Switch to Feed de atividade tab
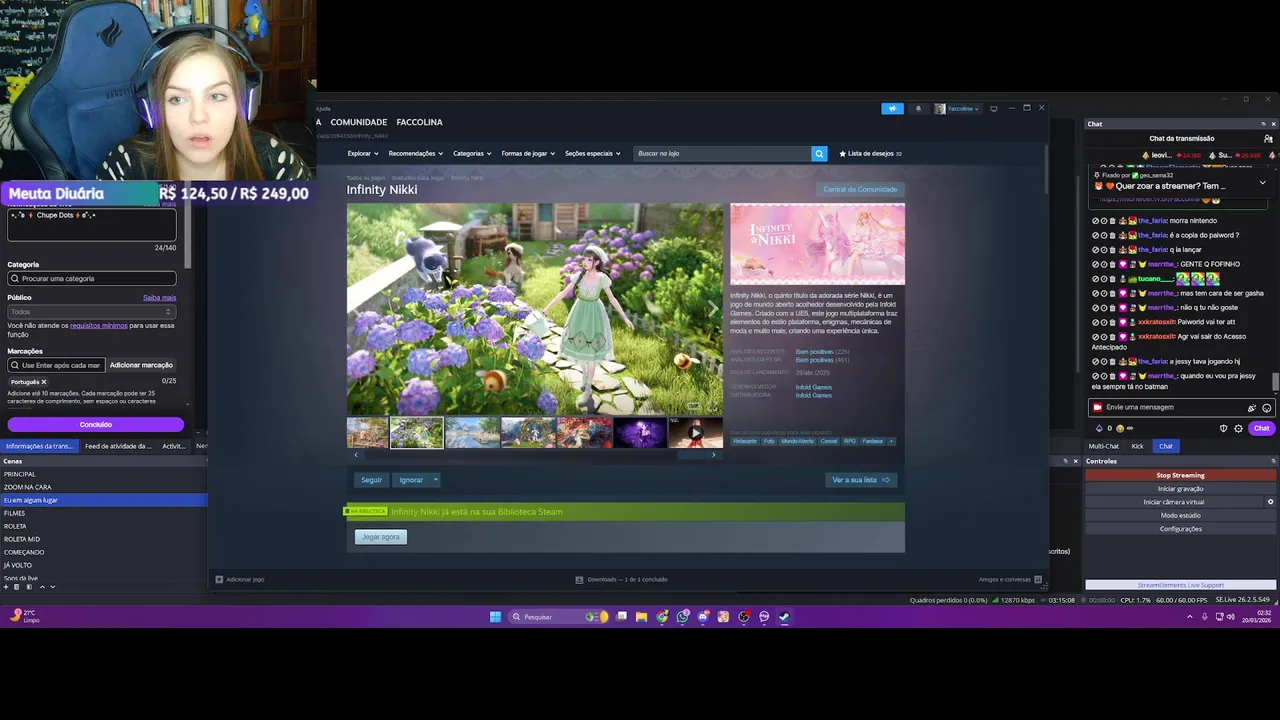 118,446
